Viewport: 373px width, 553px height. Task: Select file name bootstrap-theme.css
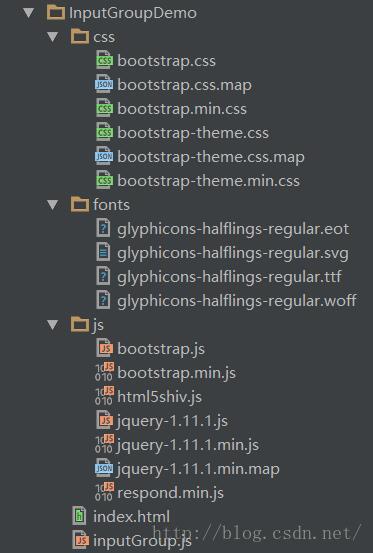pos(193,133)
